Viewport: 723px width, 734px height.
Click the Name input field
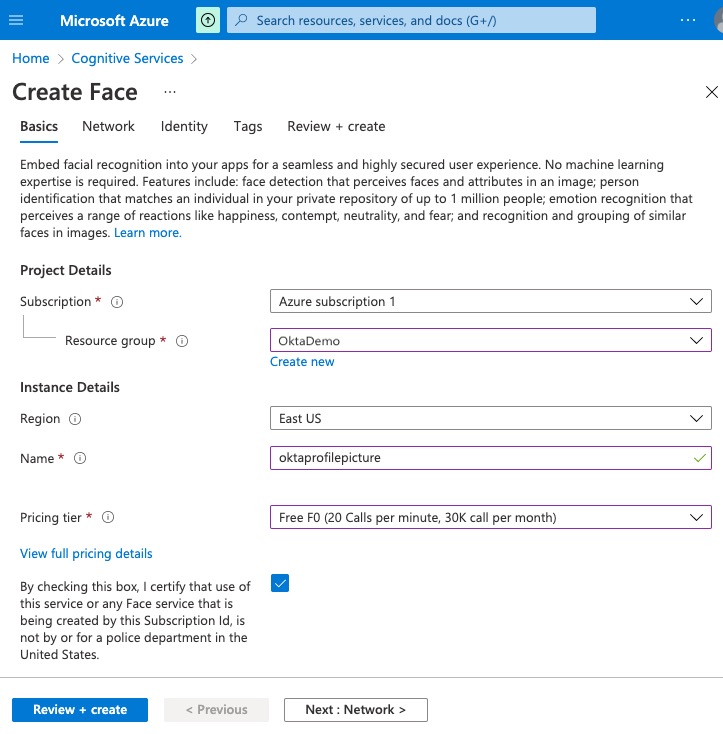480,458
